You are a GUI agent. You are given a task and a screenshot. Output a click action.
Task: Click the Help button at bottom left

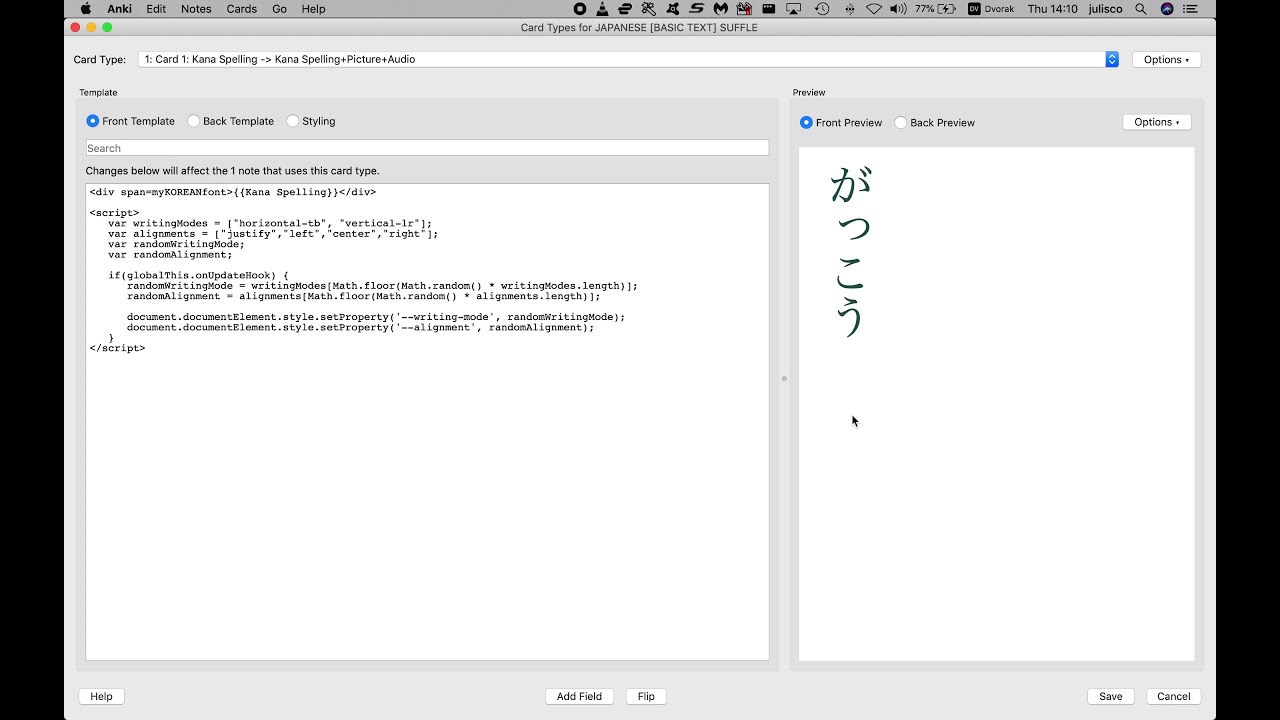tap(101, 696)
